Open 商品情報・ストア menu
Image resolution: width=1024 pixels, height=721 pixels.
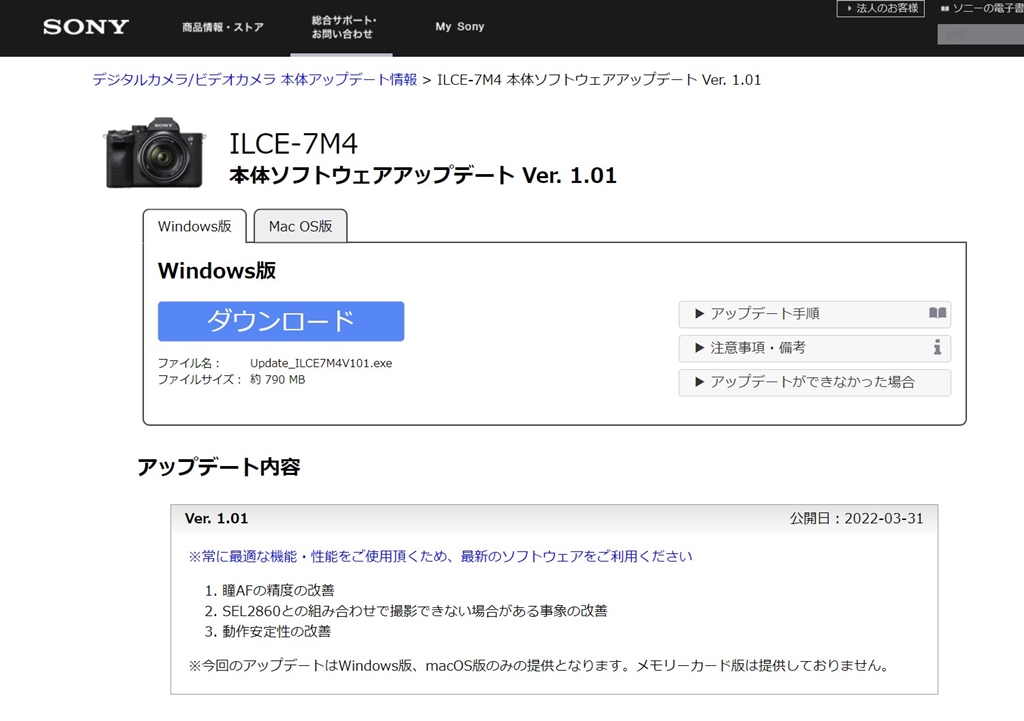coord(223,27)
